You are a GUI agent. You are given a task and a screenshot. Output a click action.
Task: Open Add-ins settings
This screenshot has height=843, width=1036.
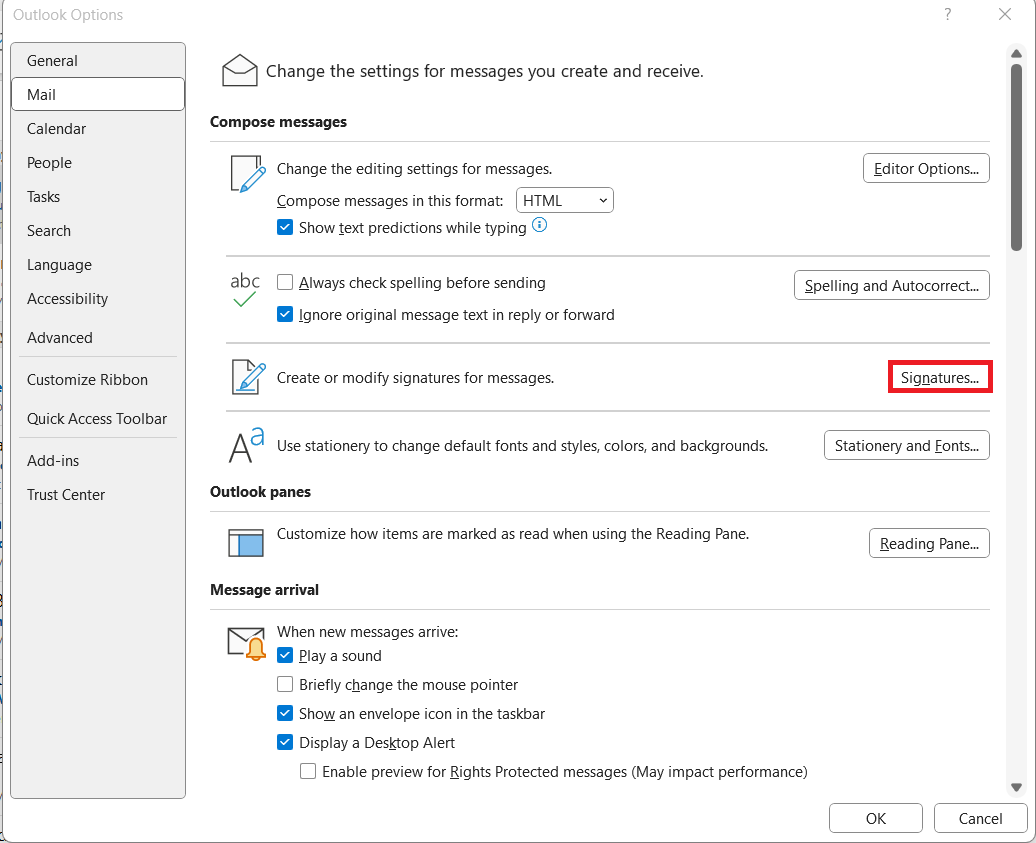[x=98, y=460]
